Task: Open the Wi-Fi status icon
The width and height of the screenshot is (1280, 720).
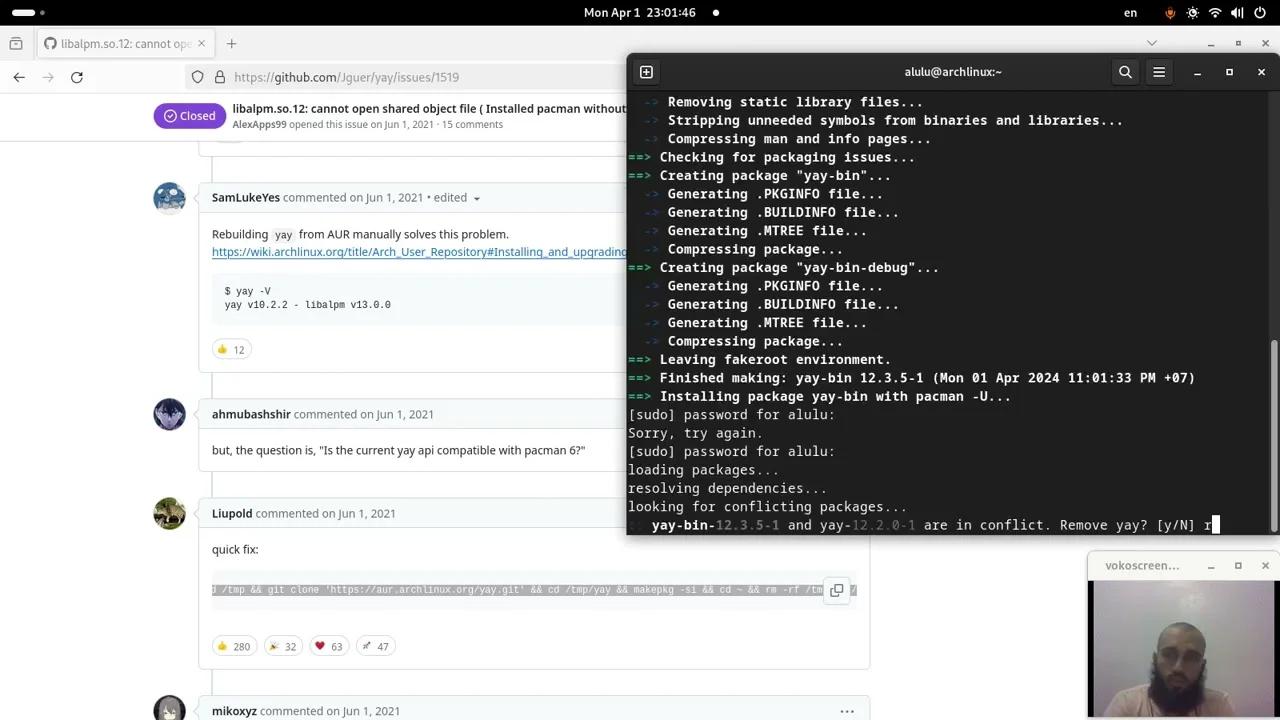Action: tap(1215, 13)
